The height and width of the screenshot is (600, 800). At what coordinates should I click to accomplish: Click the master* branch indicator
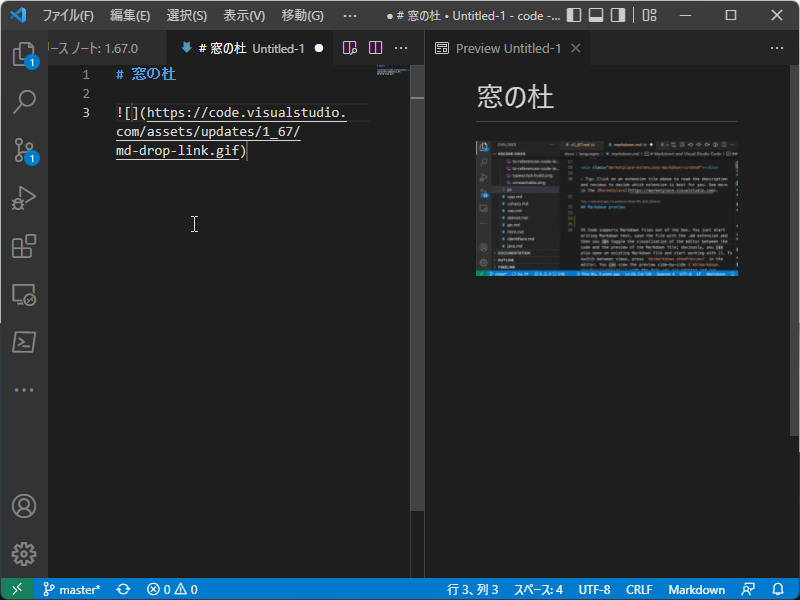72,590
